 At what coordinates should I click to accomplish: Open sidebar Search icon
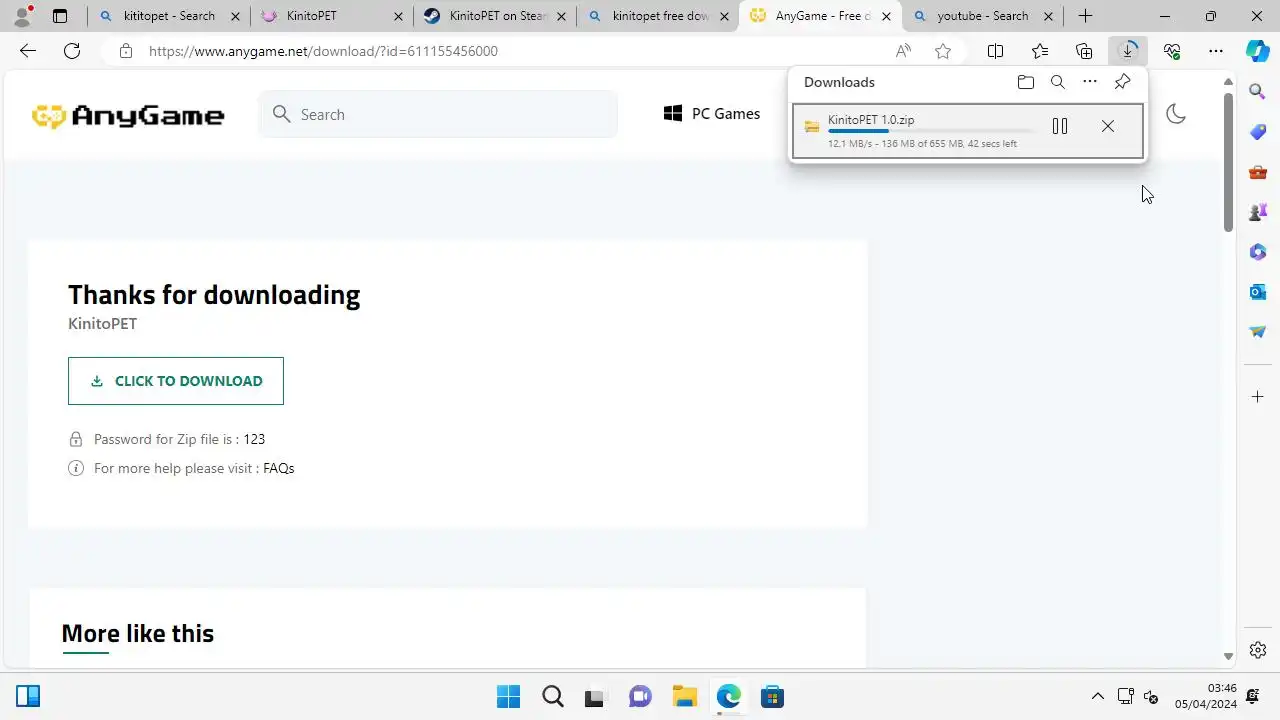click(1258, 92)
